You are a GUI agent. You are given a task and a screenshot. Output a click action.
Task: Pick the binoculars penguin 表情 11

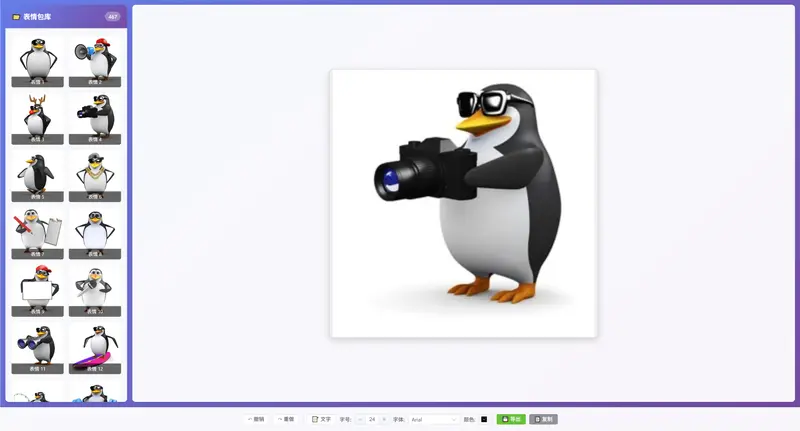37,346
